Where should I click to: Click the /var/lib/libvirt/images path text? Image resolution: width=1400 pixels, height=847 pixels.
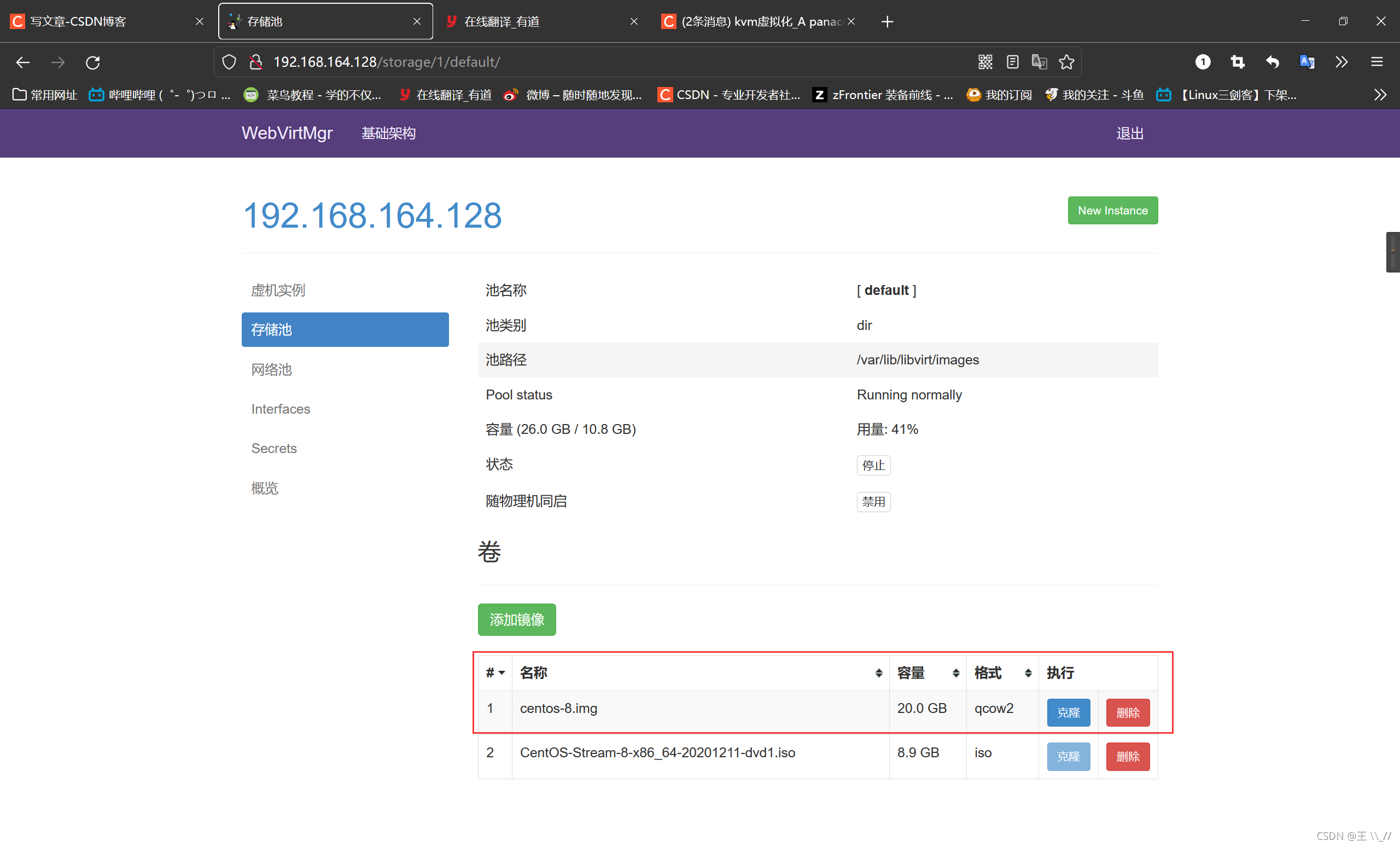[918, 359]
